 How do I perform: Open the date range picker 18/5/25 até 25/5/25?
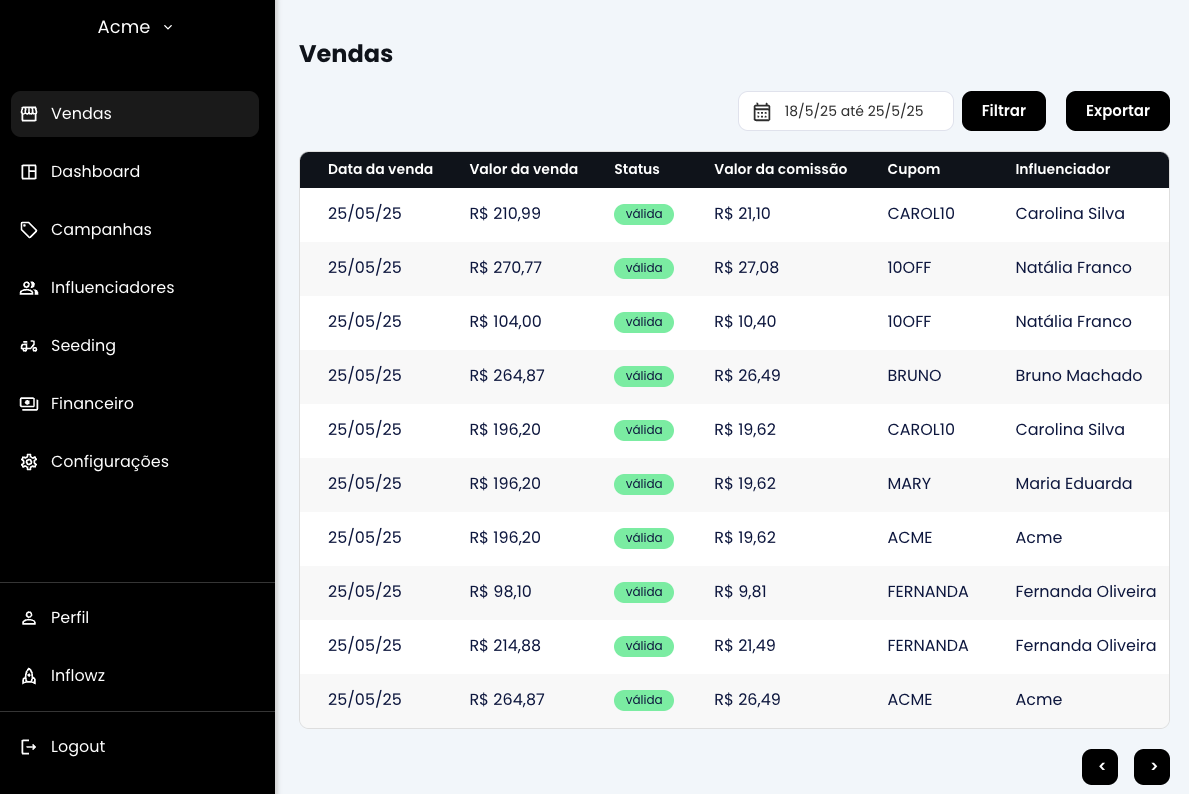pyautogui.click(x=852, y=111)
